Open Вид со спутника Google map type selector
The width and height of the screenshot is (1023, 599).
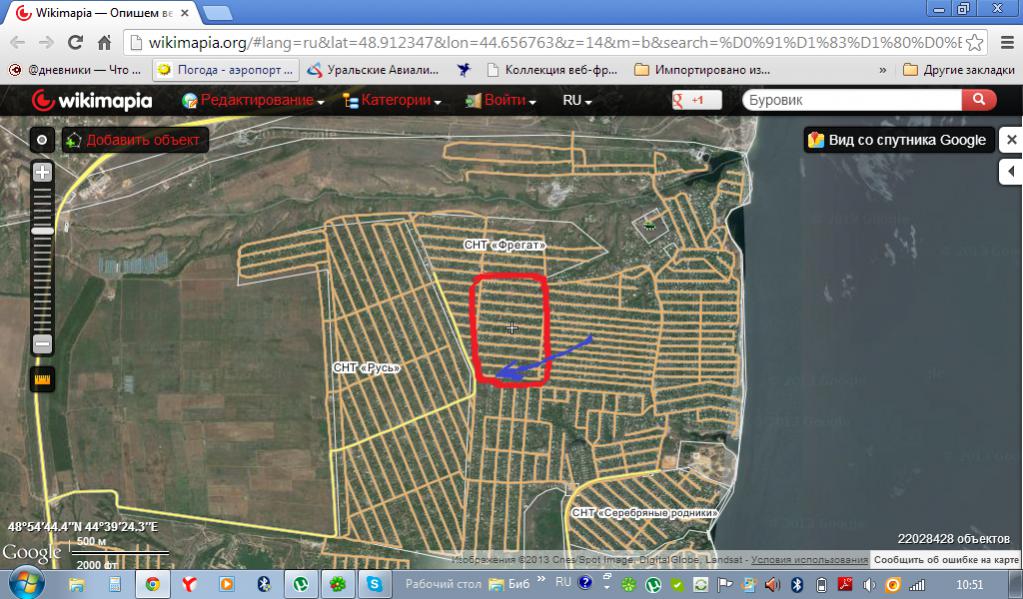(899, 140)
